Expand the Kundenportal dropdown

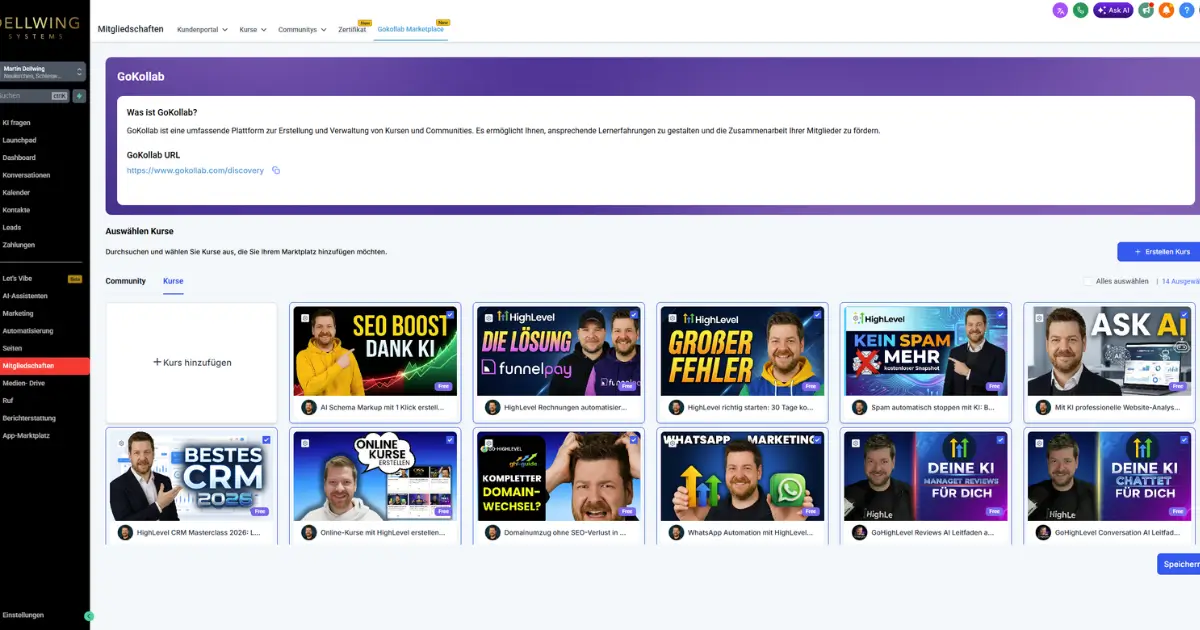coord(202,30)
